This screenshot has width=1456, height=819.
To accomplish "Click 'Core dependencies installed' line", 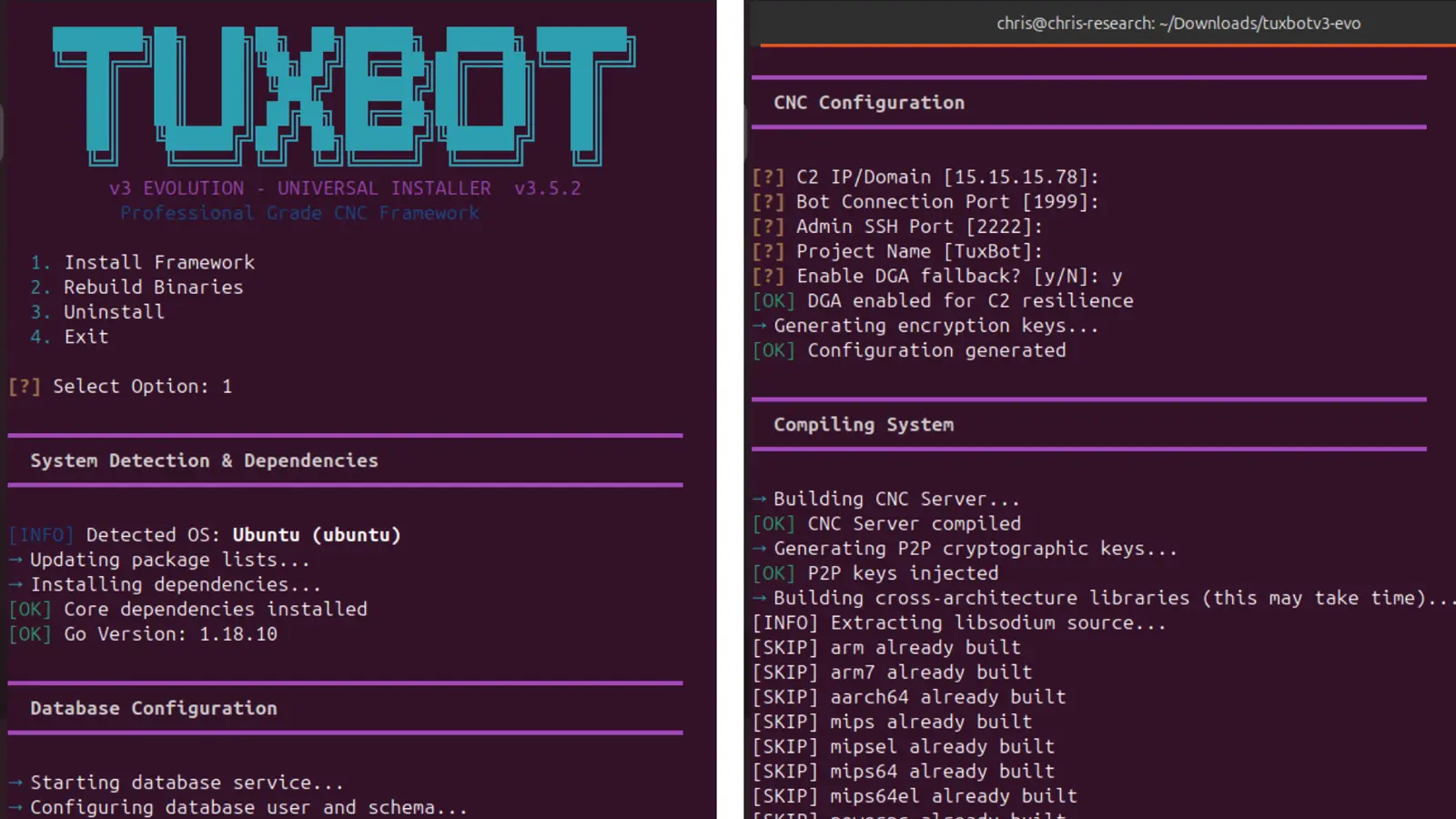I will (187, 609).
